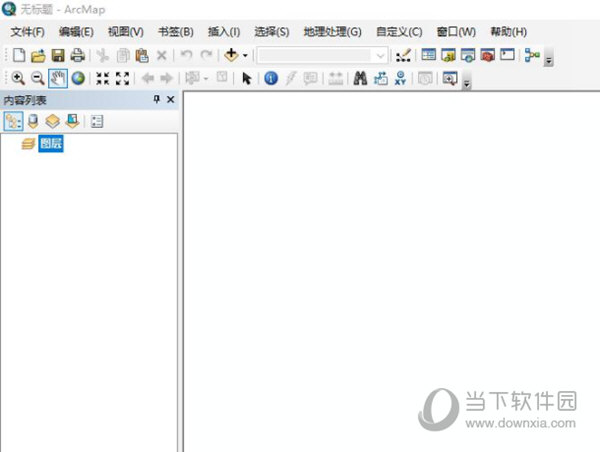Switch to List By Source
Viewport: 600px width, 452px height.
point(33,121)
